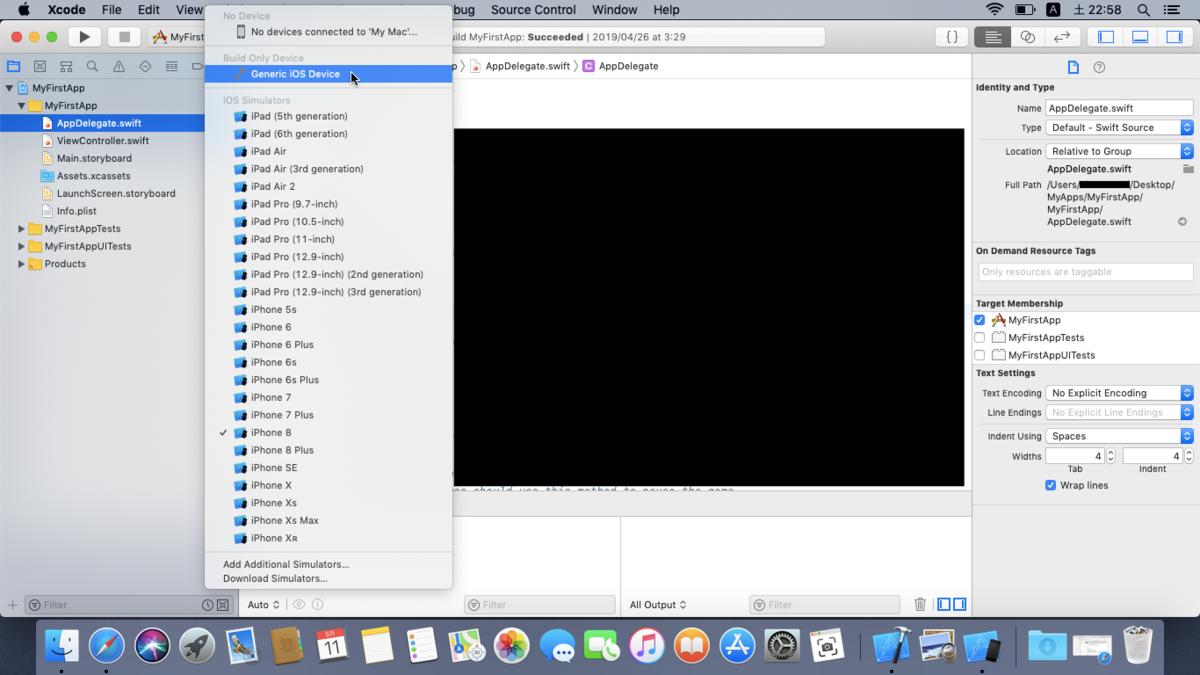
Task: Click Add Additional Simulators...
Action: point(286,564)
